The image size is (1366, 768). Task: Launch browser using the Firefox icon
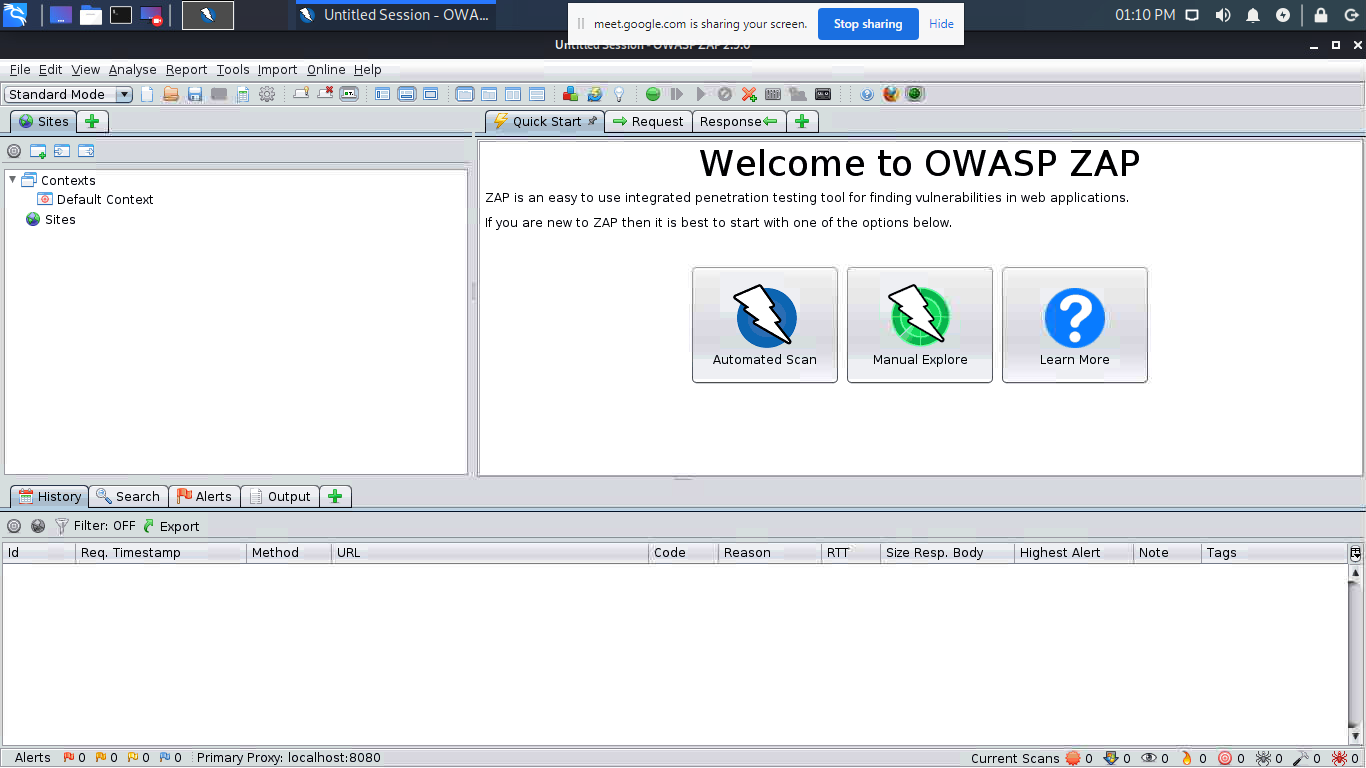click(891, 94)
